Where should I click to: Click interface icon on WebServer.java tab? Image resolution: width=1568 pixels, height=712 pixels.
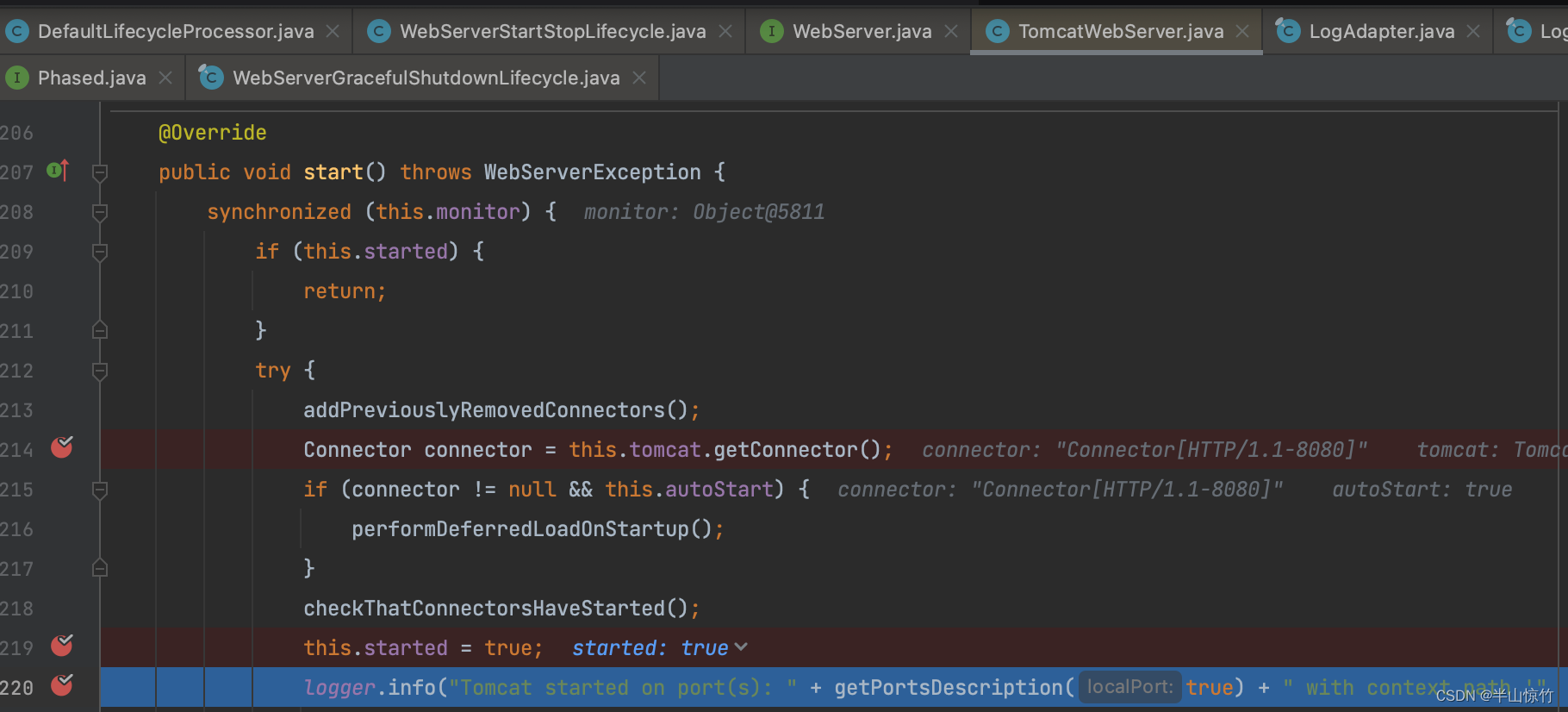772,32
